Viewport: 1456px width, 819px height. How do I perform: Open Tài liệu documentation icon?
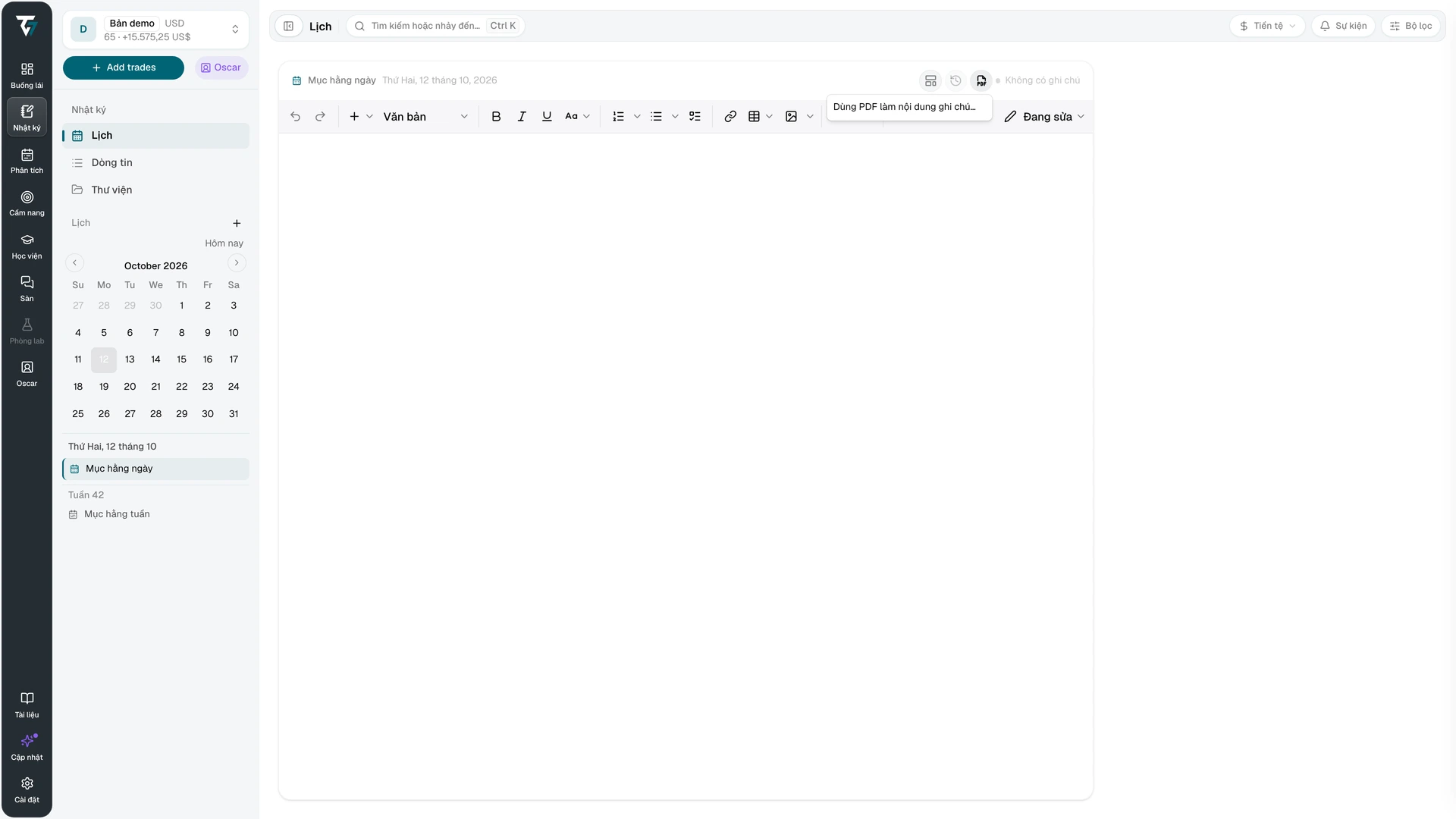(x=27, y=704)
